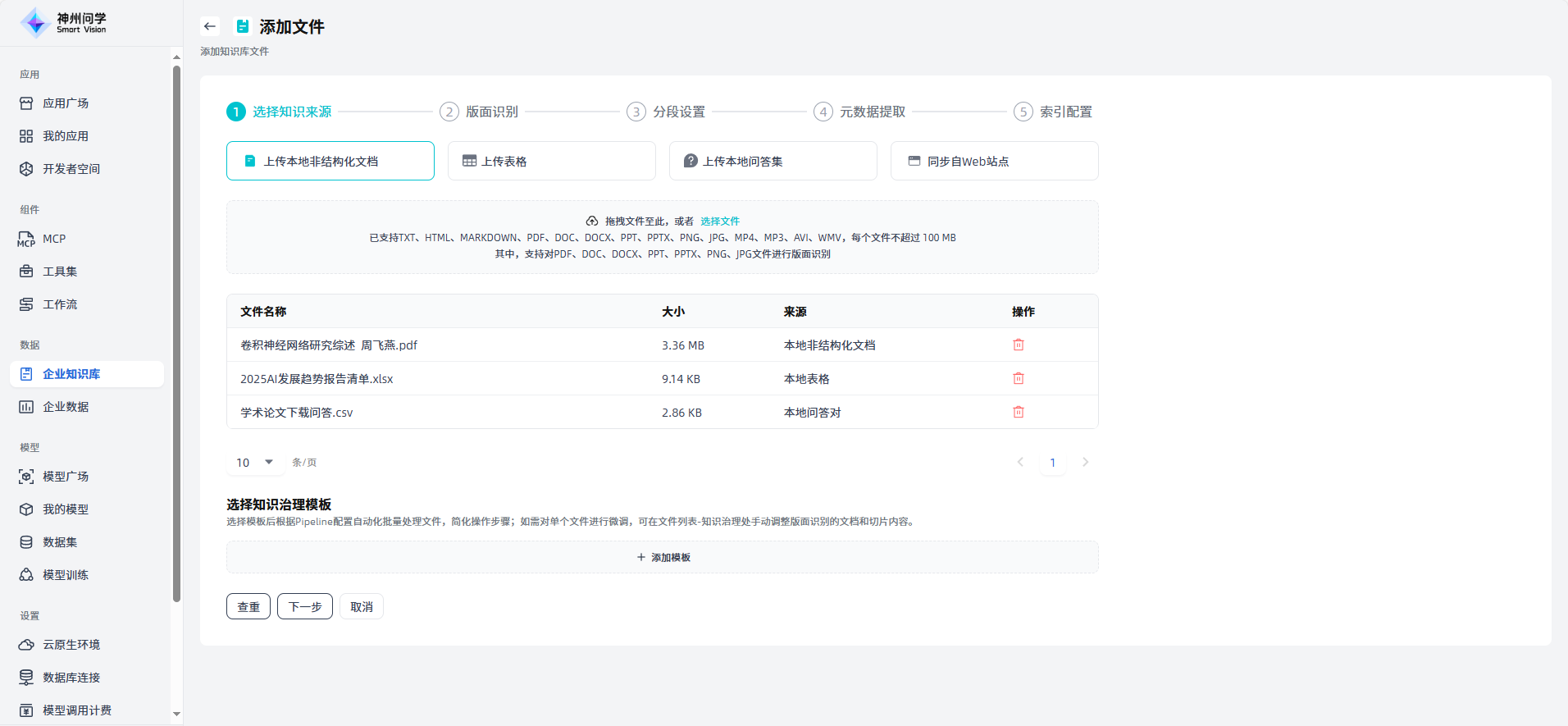Open the 10 条/页 page size dropdown
This screenshot has height=726, width=1568.
tap(254, 463)
